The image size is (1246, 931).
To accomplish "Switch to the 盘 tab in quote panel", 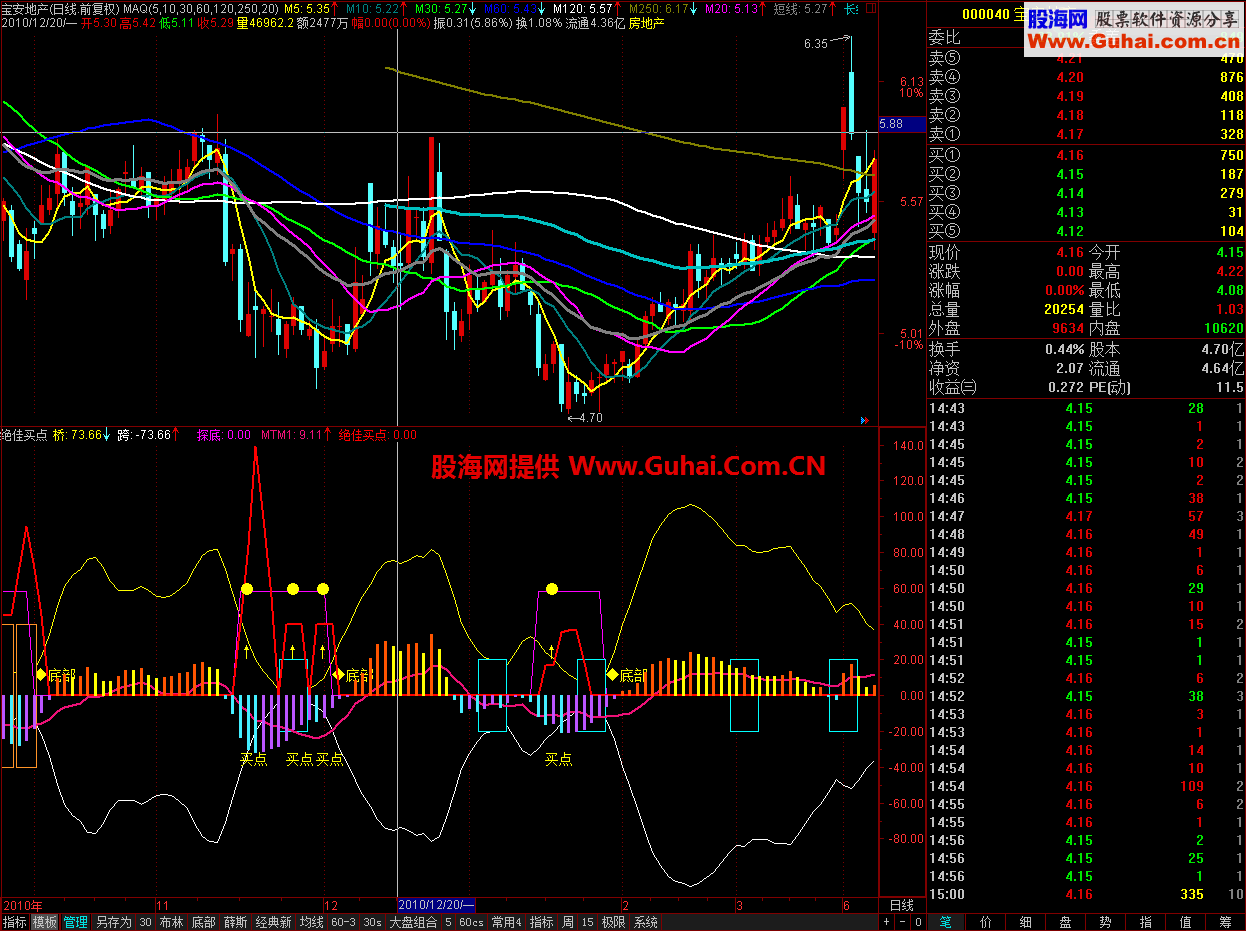I will point(1066,921).
